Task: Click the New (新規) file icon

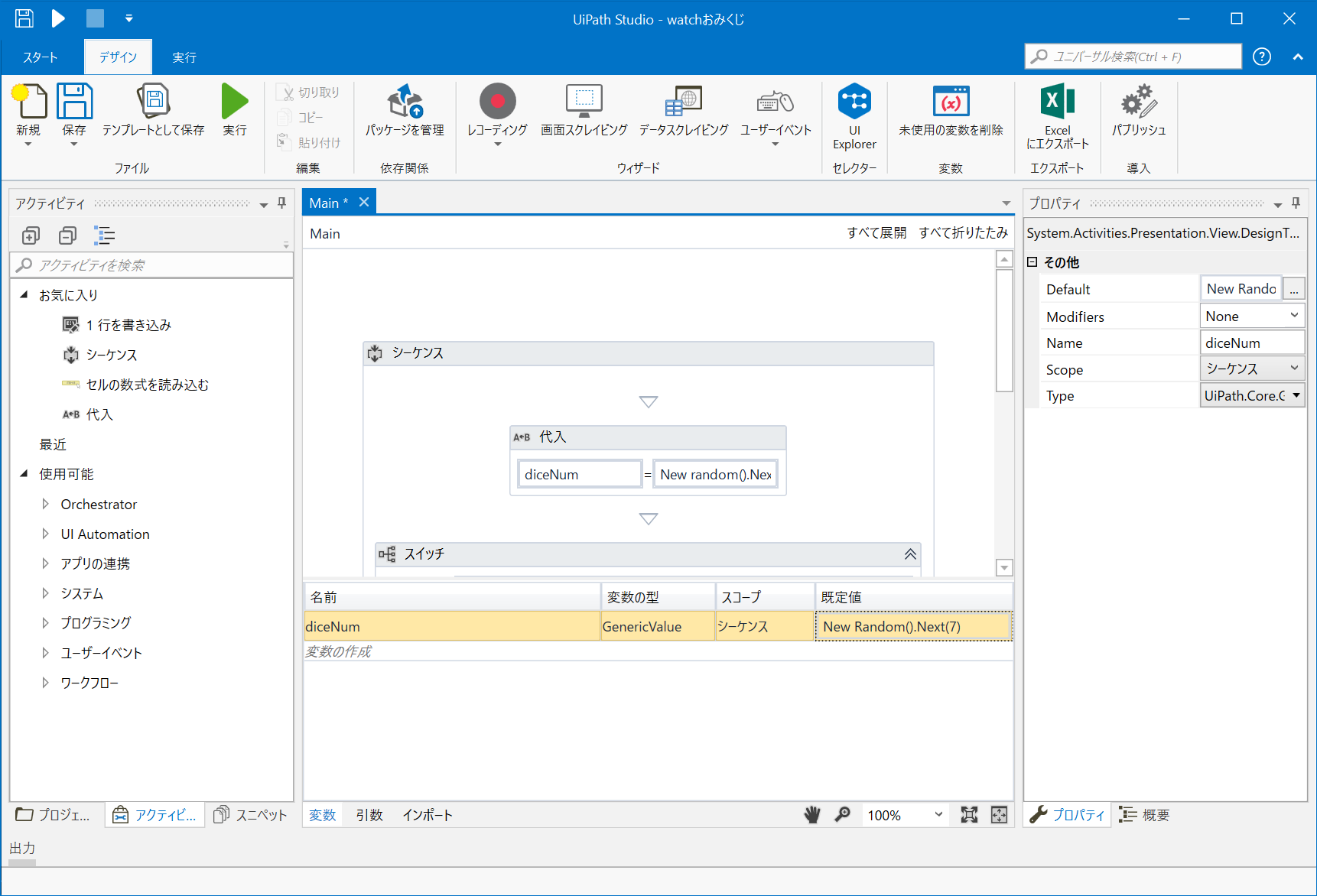Action: tap(28, 102)
